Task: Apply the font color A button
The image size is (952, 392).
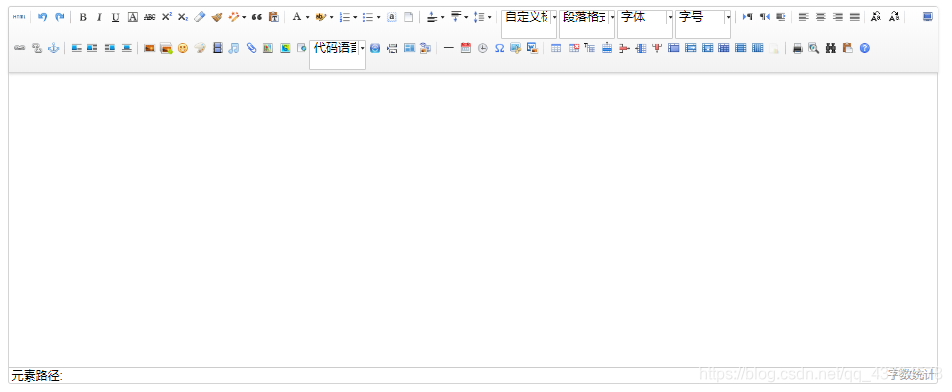Action: tap(297, 17)
